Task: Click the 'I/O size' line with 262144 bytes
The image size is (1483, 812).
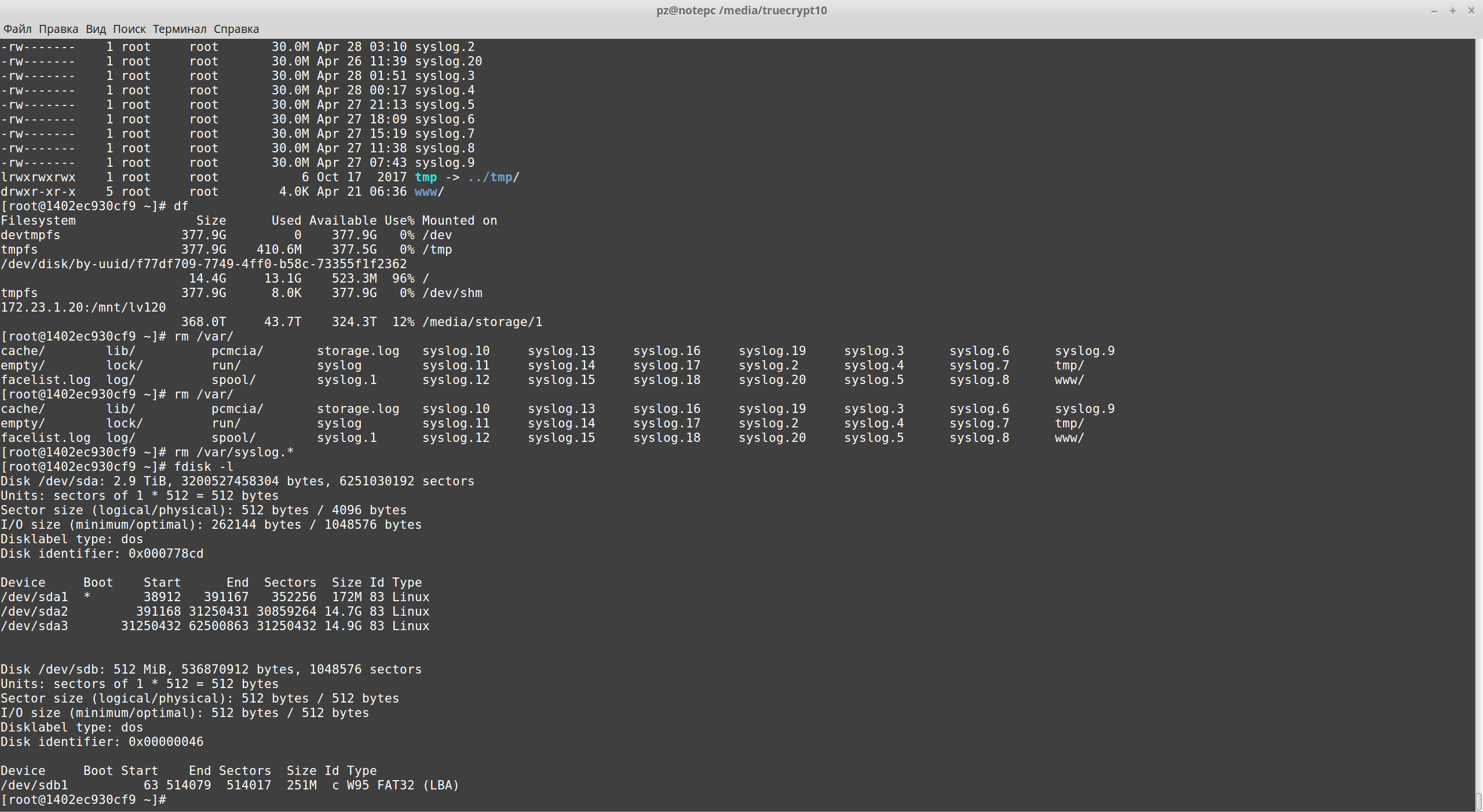Action: click(x=211, y=525)
